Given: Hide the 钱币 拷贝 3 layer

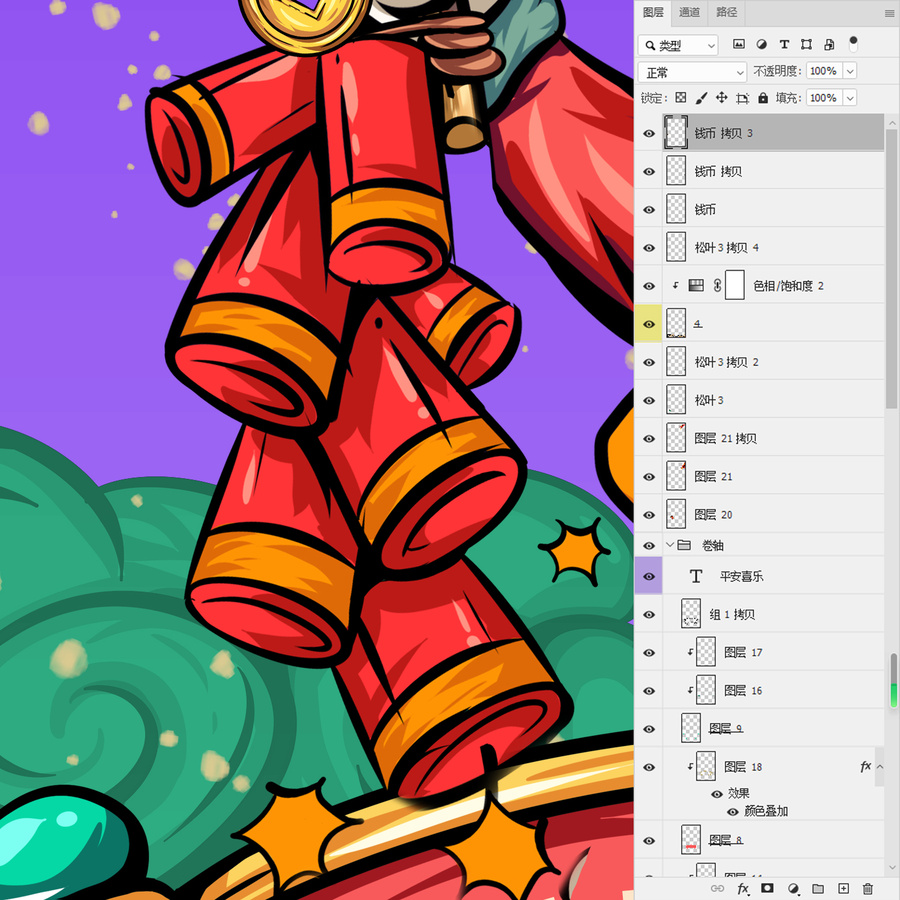Looking at the screenshot, I should (x=649, y=133).
